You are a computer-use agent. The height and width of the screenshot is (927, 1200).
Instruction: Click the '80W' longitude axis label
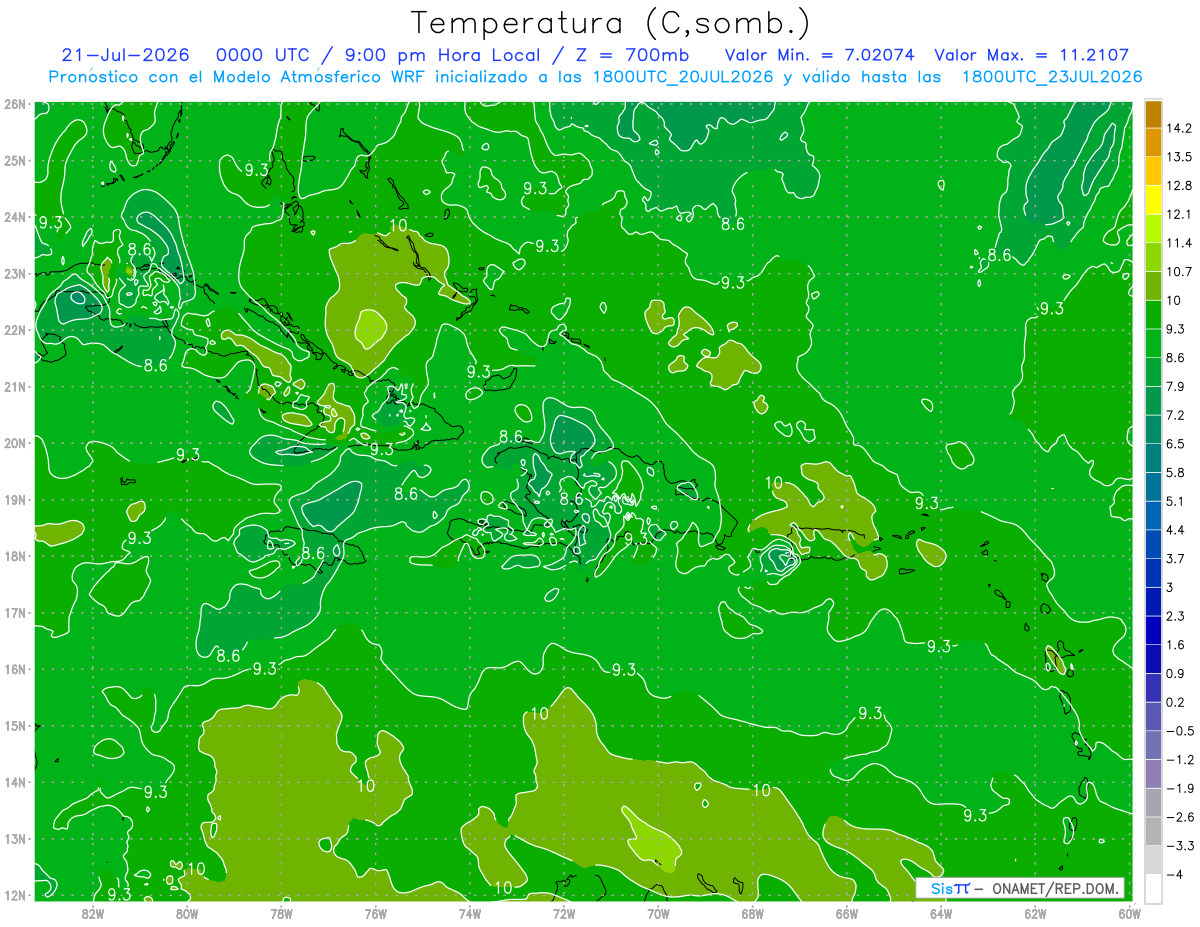pyautogui.click(x=187, y=913)
